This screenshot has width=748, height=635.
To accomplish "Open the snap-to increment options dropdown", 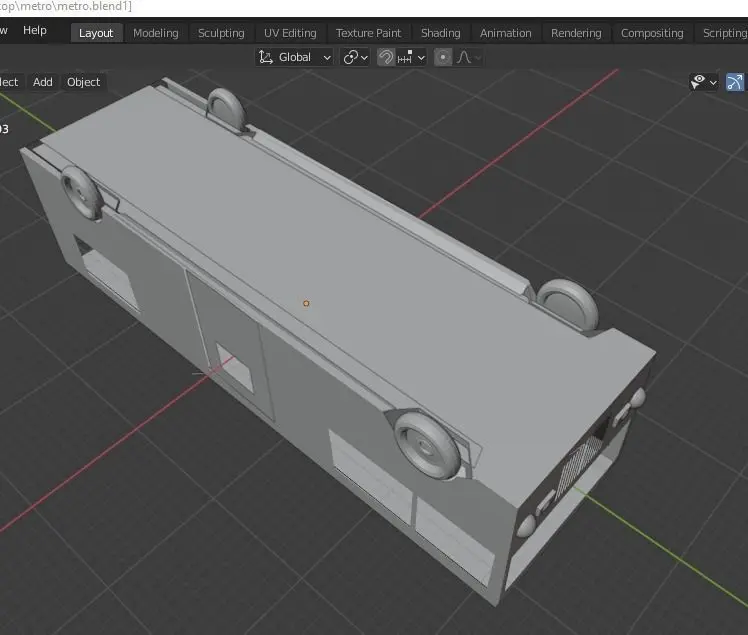I will point(411,58).
